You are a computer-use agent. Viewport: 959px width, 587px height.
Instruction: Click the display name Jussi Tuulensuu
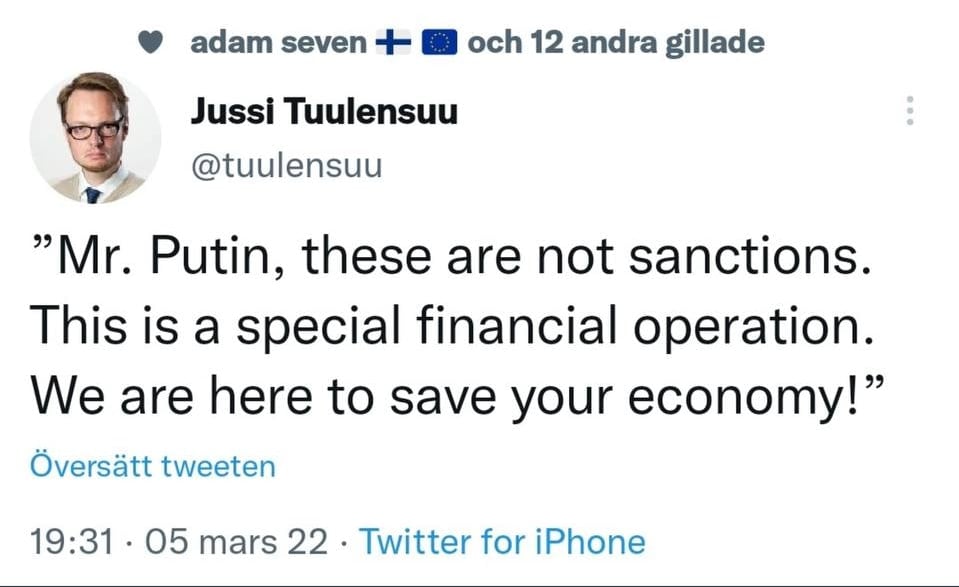coord(324,113)
